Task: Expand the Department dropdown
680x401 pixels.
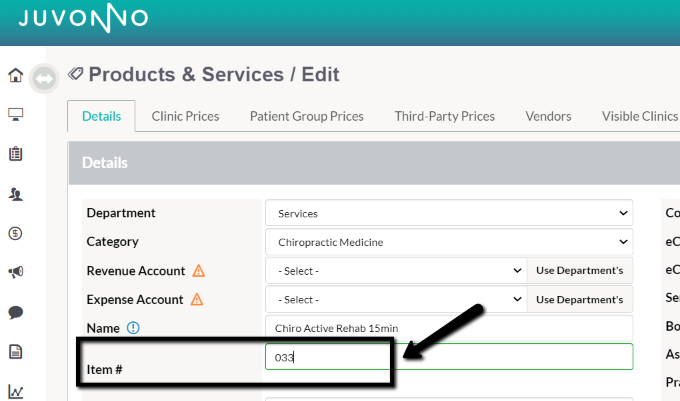Action: [449, 213]
